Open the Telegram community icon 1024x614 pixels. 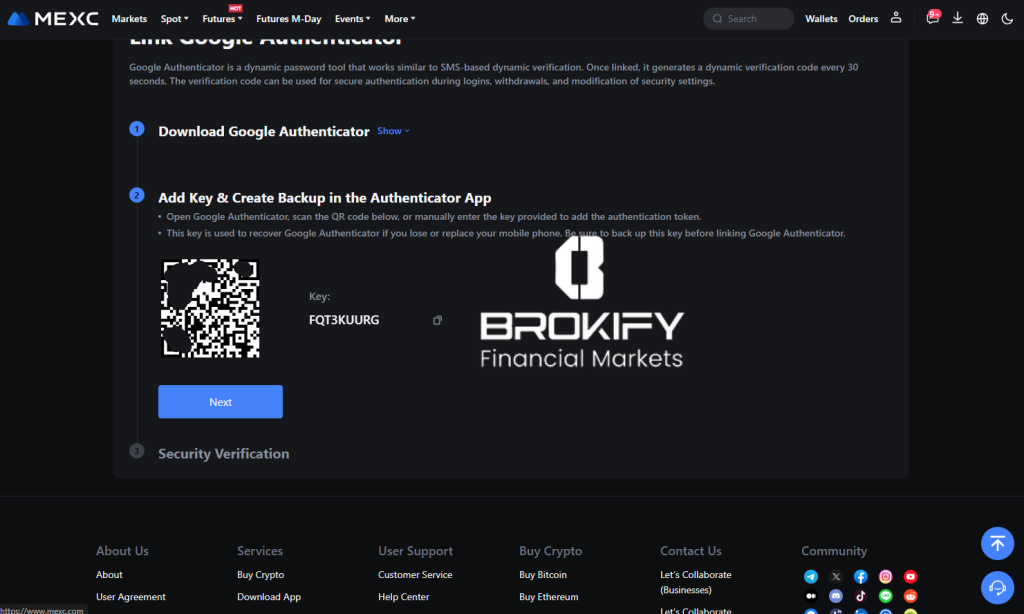coord(811,577)
